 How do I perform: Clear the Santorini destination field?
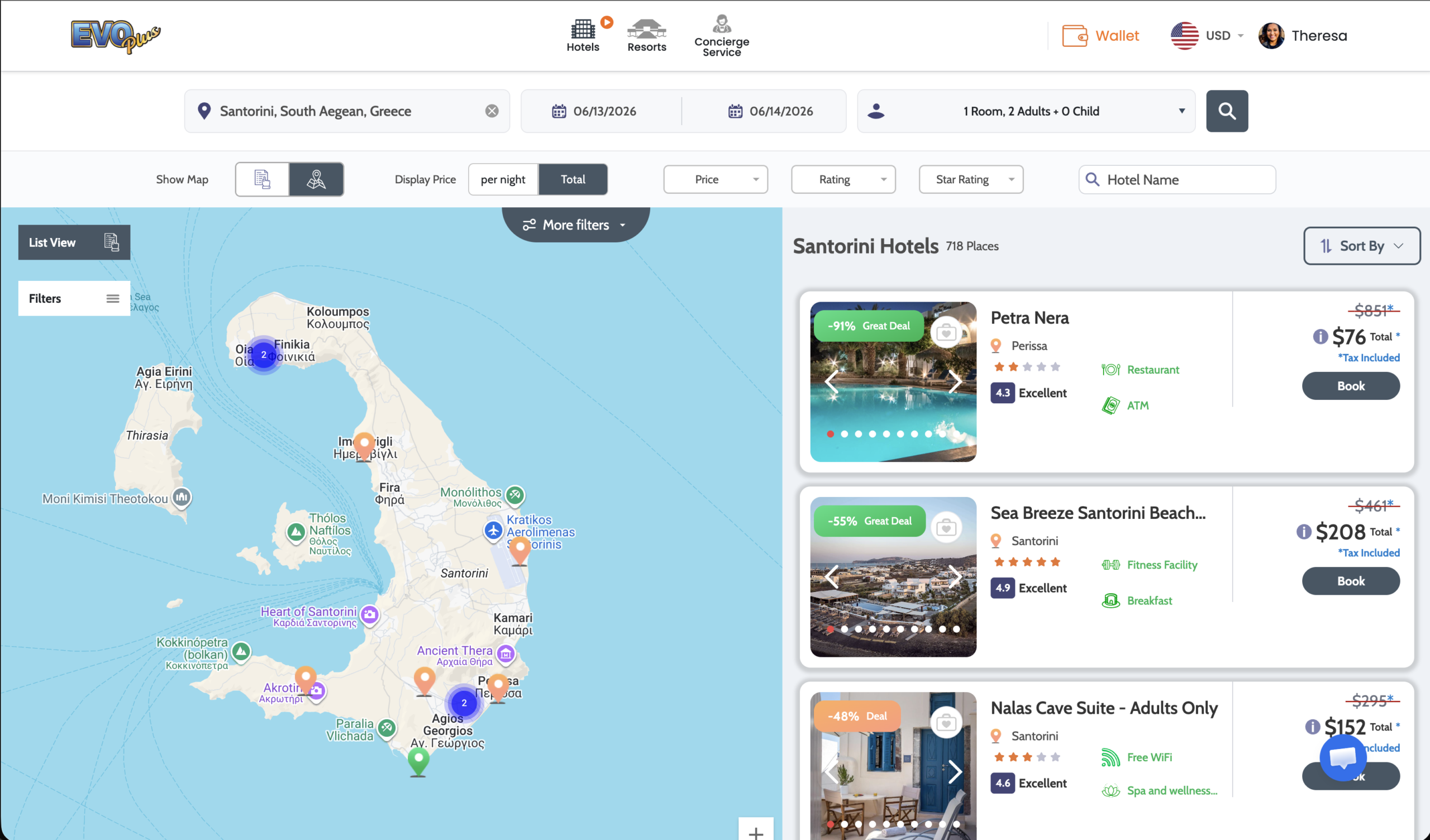(492, 111)
